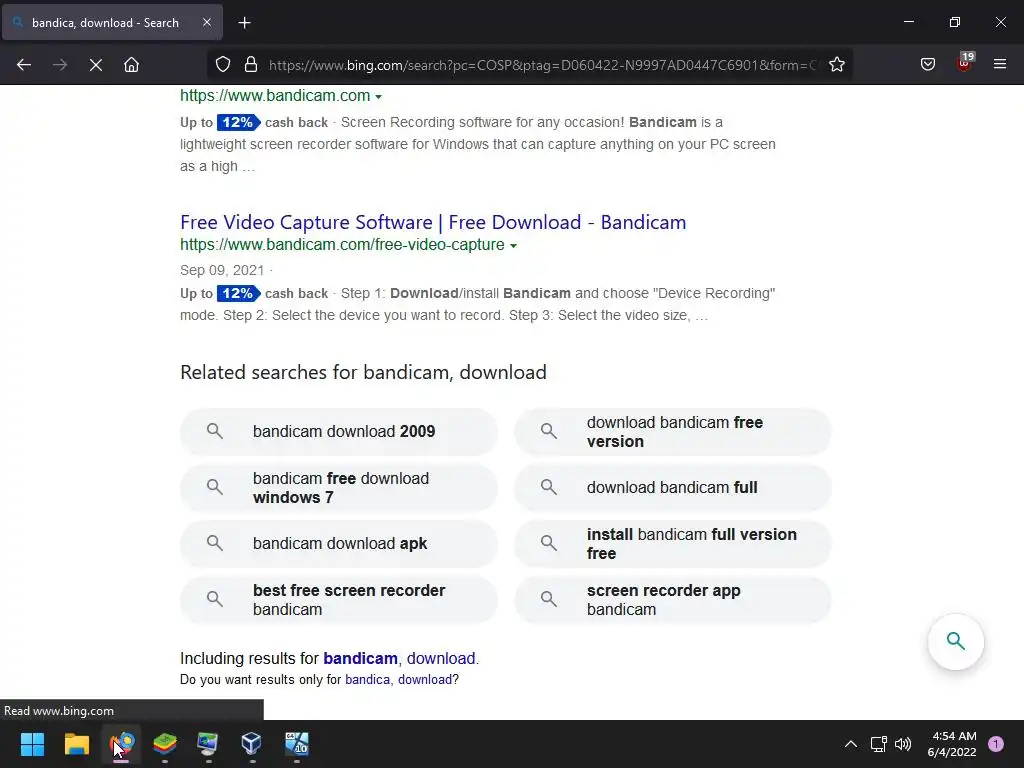Click the bold bandicam link in Including results

tap(360, 658)
